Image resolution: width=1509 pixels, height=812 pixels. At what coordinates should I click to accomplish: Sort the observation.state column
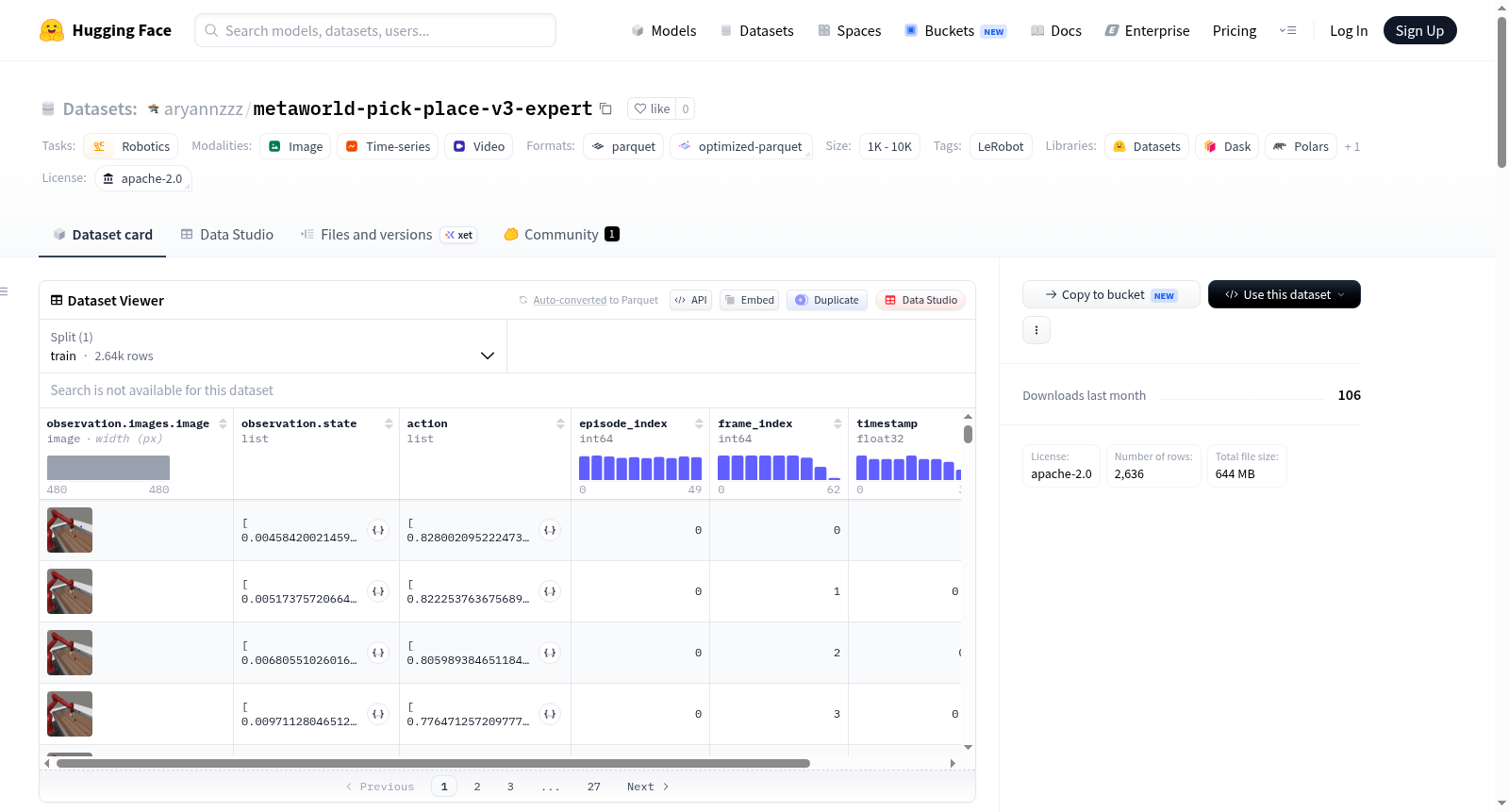tap(389, 423)
